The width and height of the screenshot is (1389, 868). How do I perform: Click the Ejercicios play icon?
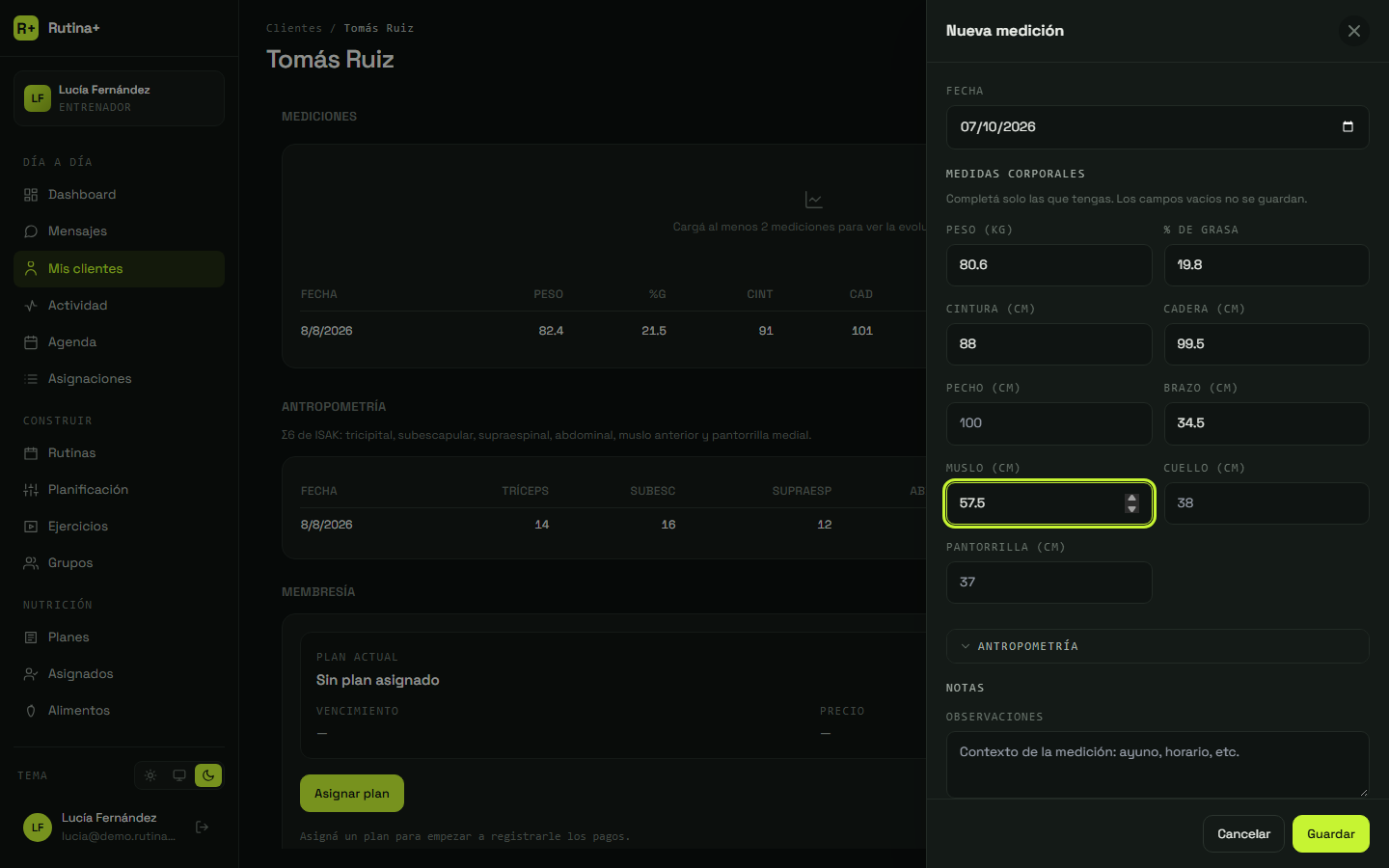tap(31, 527)
